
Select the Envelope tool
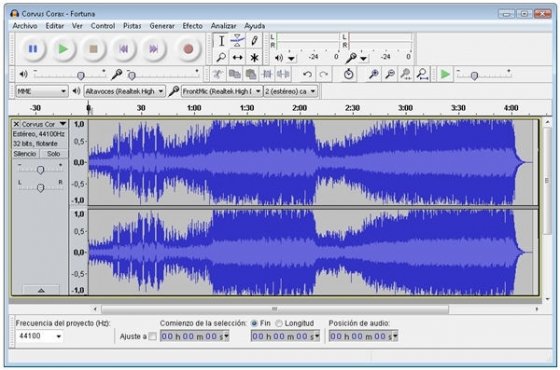237,41
